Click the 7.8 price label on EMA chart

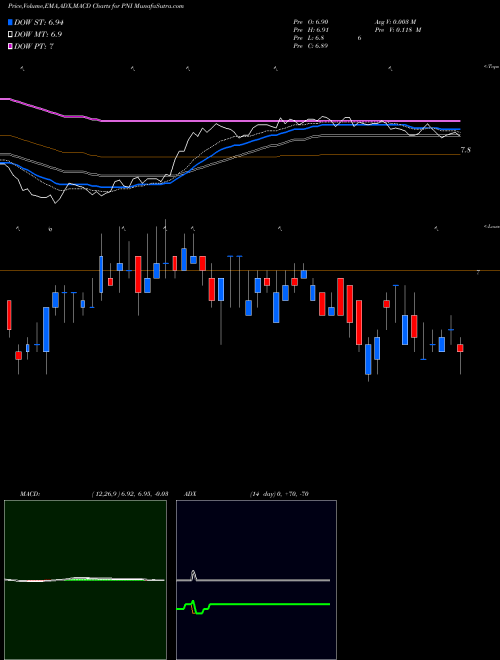point(465,150)
